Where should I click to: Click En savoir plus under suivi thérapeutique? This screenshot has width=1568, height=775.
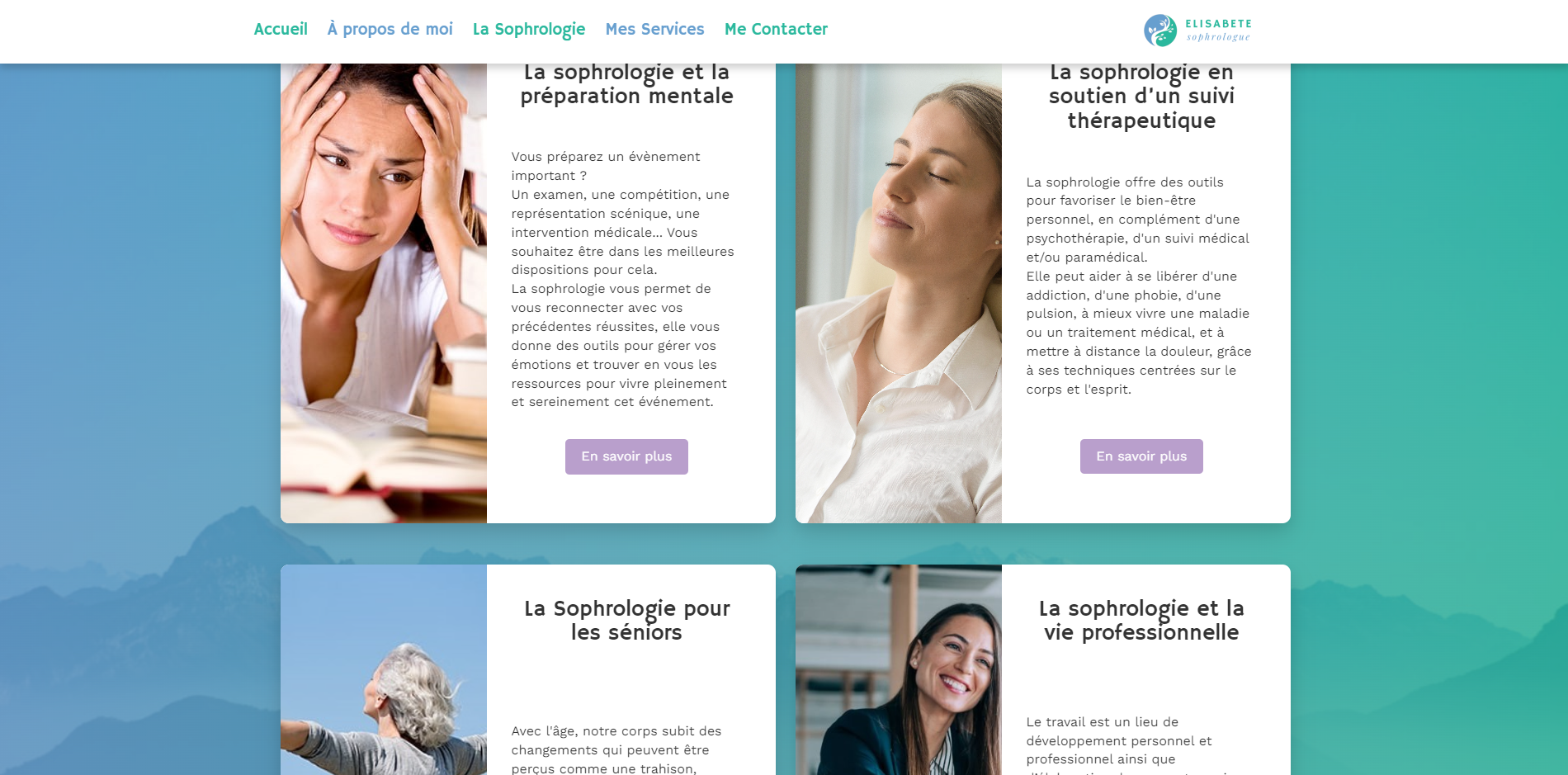click(1141, 456)
